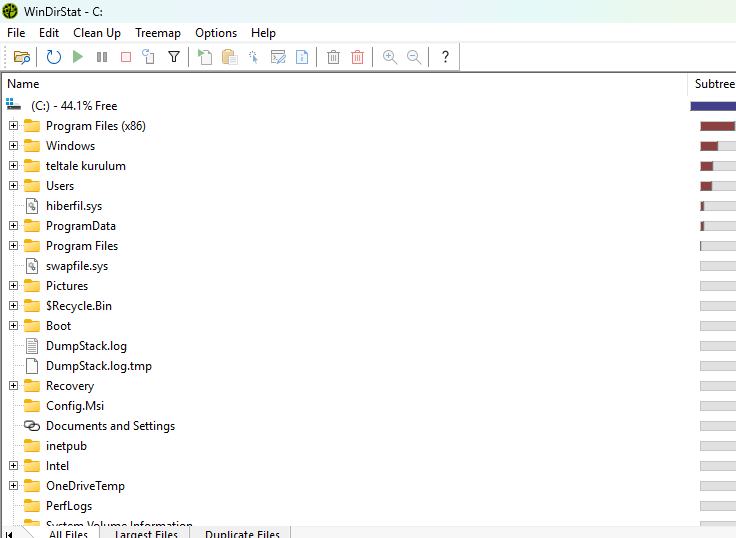736x538 pixels.
Task: Sort by the Subtree column header
Action: coord(713,84)
